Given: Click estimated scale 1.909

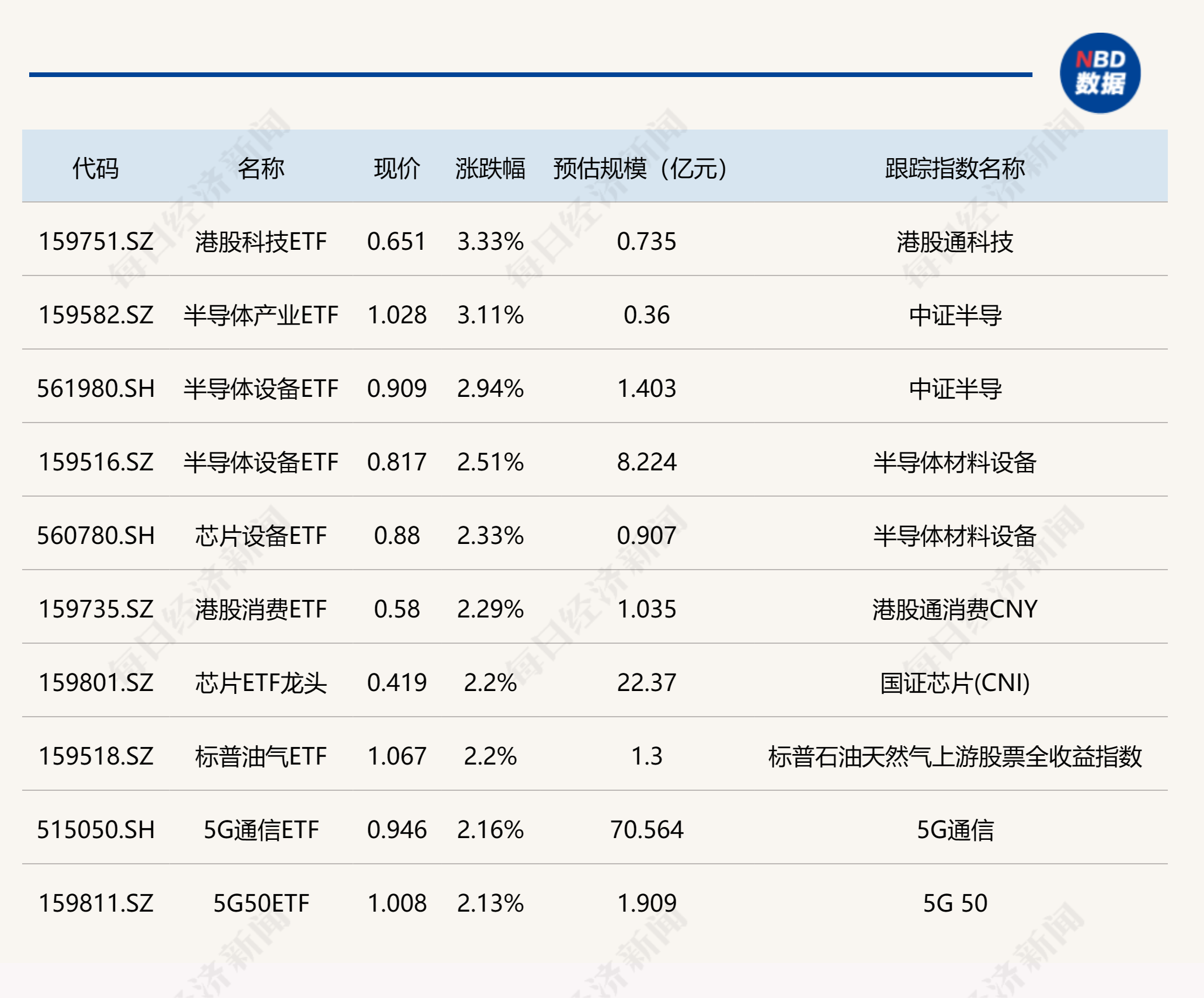Looking at the screenshot, I should tap(647, 903).
